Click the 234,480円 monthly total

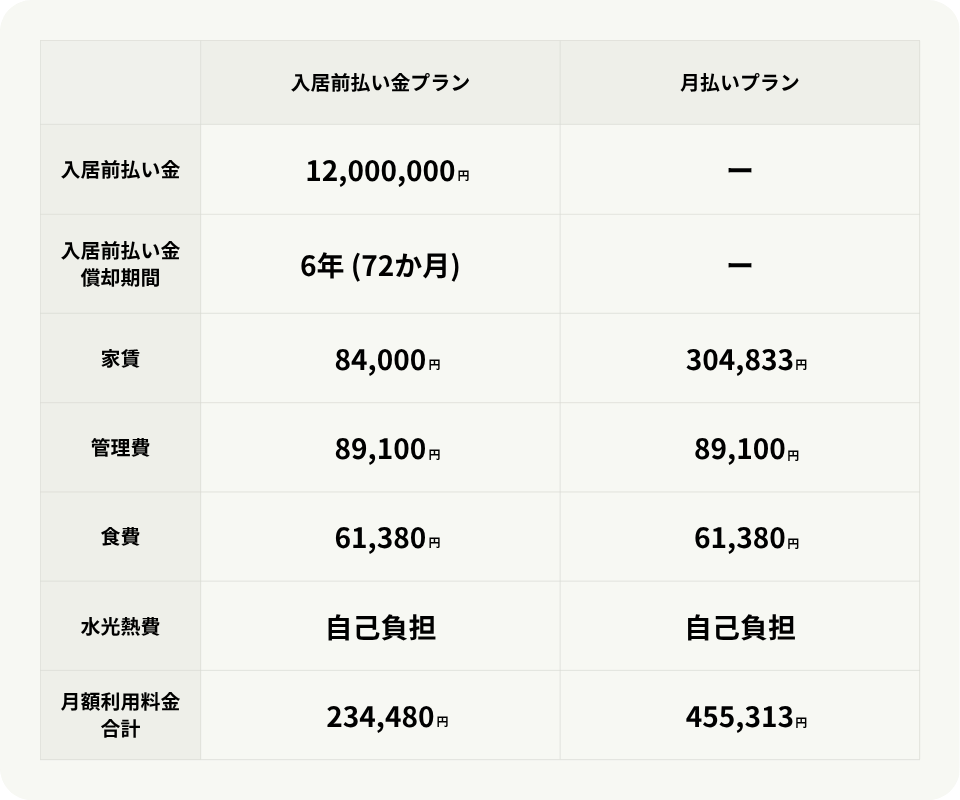387,717
